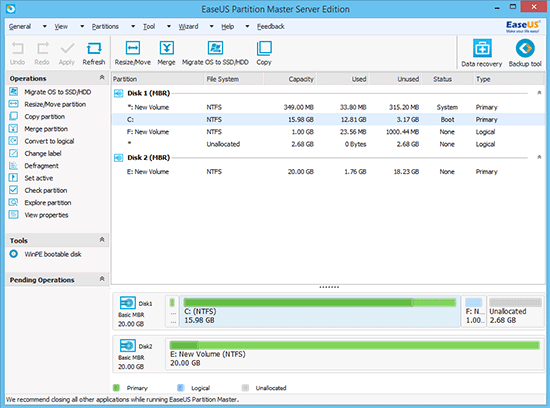Open dropdown arrow after General

pos(45,26)
